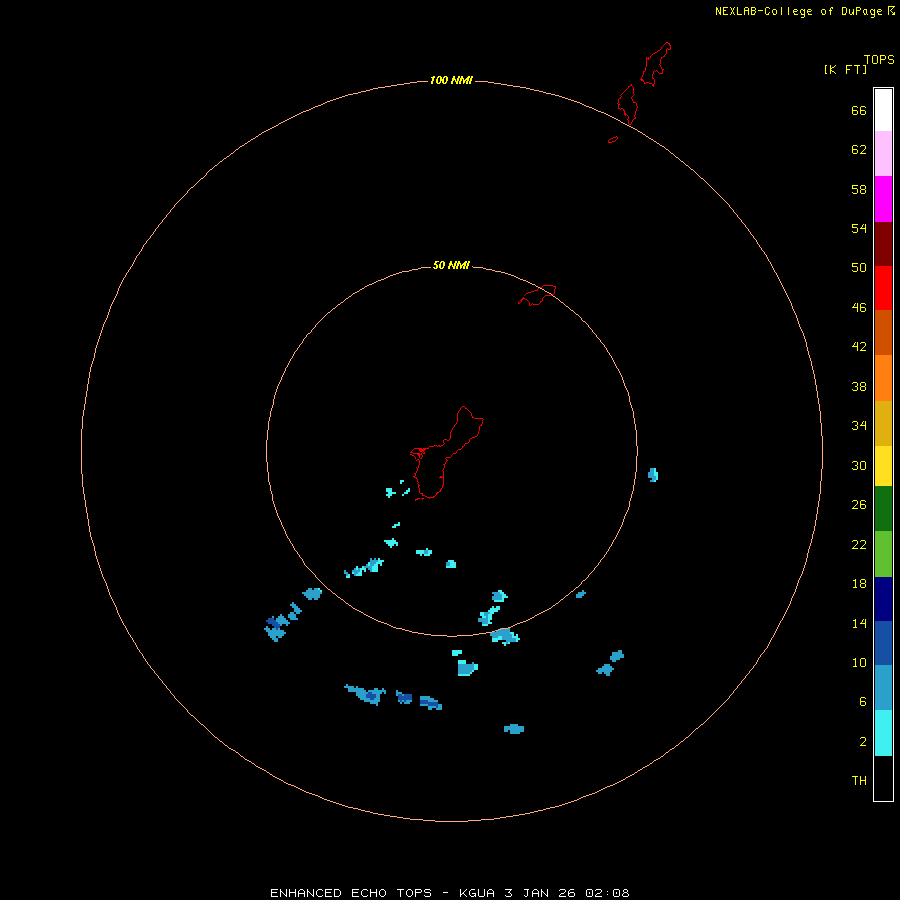Click the Rota island outline on 50 NMI ring
The width and height of the screenshot is (900, 900).
point(537,295)
